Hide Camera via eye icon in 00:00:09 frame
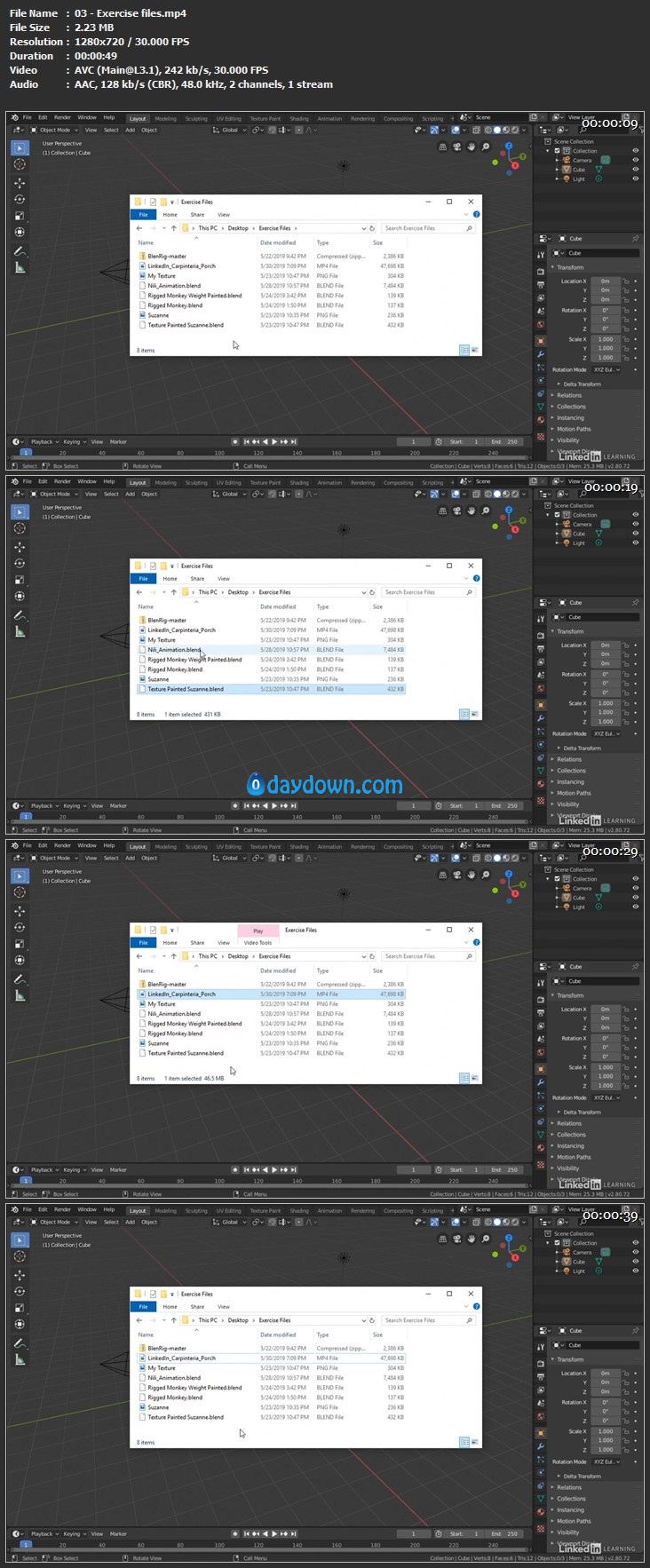Image resolution: width=650 pixels, height=1568 pixels. (635, 160)
